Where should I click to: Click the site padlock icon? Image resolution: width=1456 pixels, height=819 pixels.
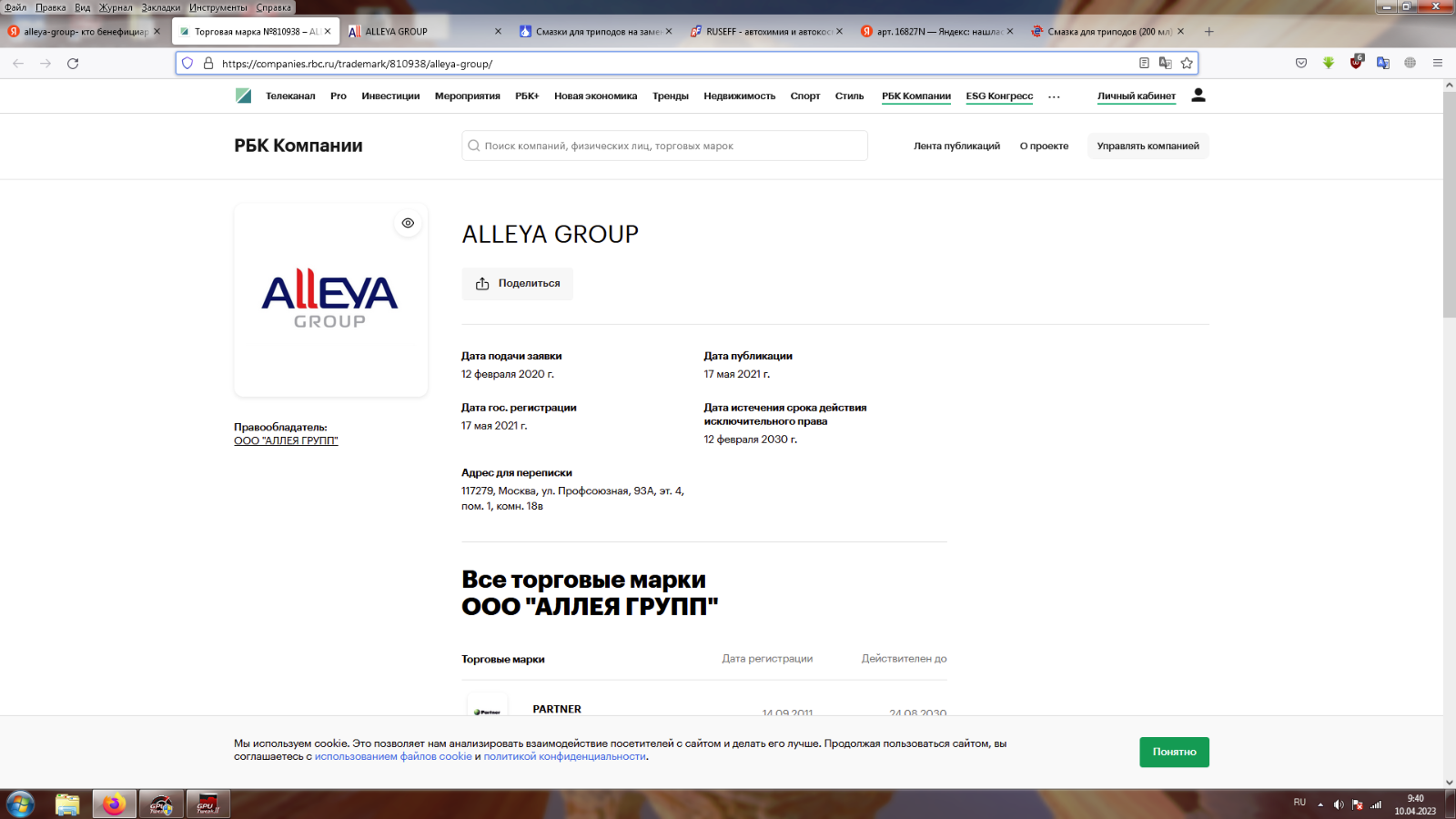208,64
